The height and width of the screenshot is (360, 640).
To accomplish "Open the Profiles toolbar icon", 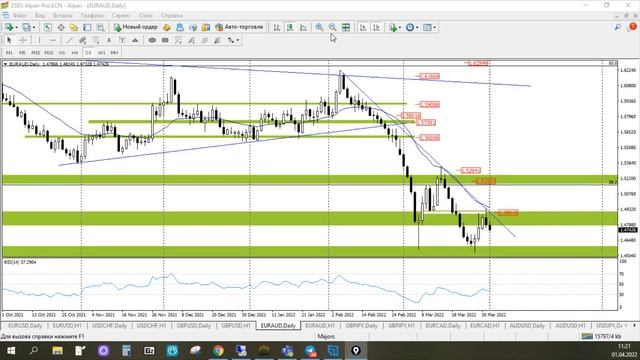I will [26, 27].
